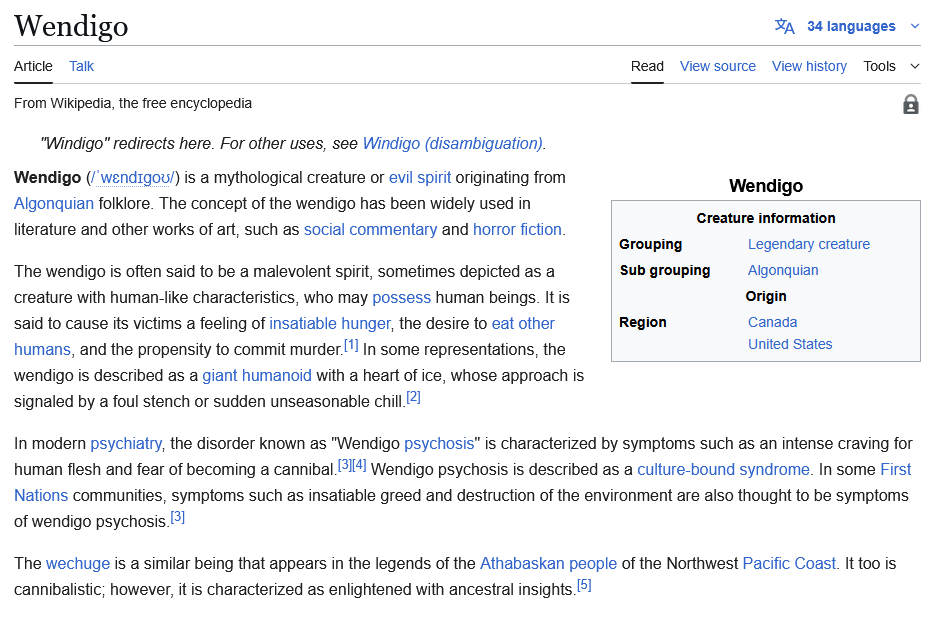The image size is (939, 617).
Task: Click the main Wendigo page heading
Action: coord(71,26)
